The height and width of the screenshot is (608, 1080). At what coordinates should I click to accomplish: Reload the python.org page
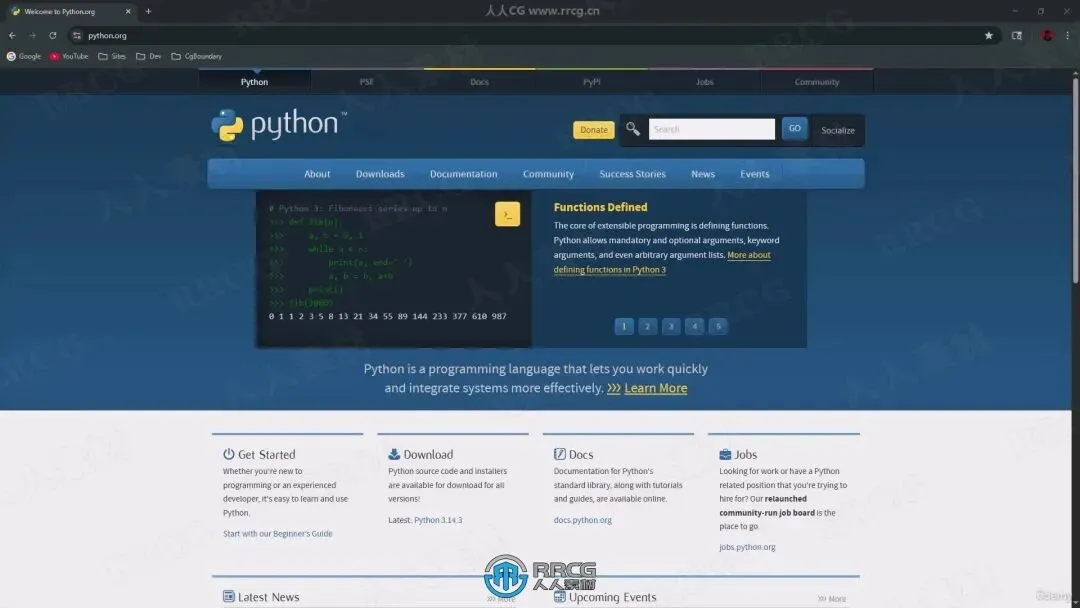(x=52, y=35)
